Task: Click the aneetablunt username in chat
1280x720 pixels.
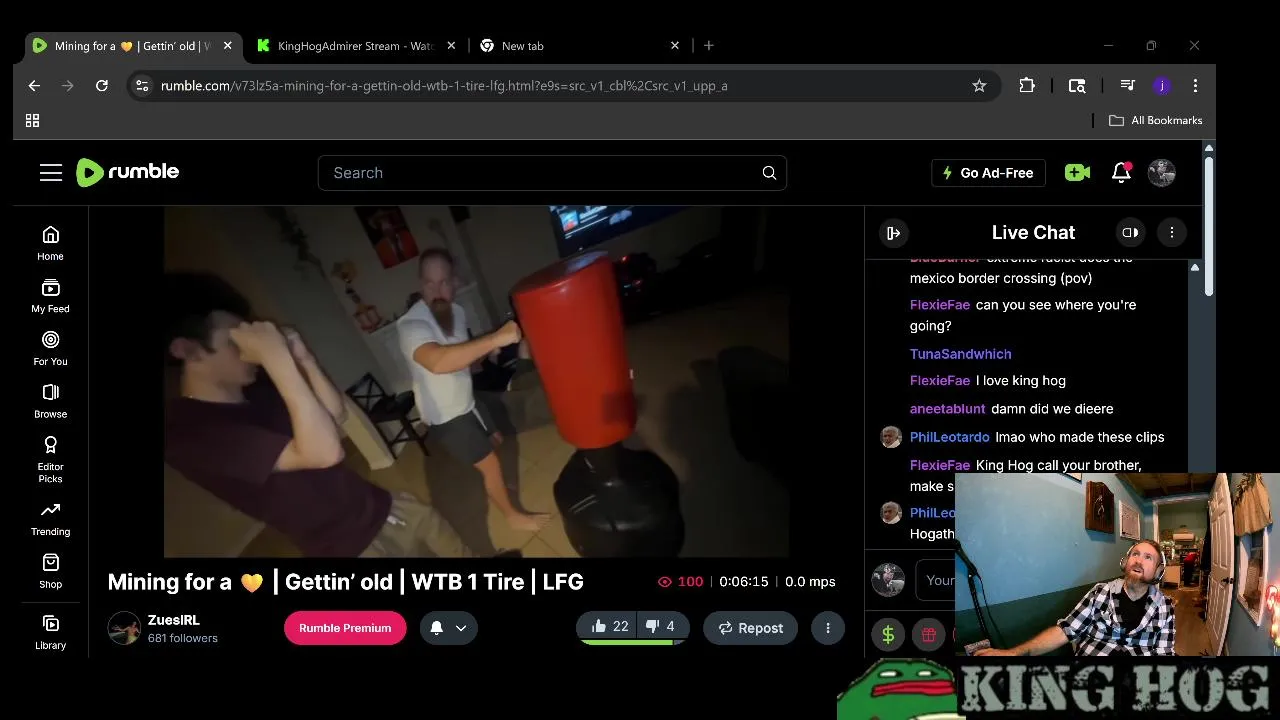Action: coord(948,409)
